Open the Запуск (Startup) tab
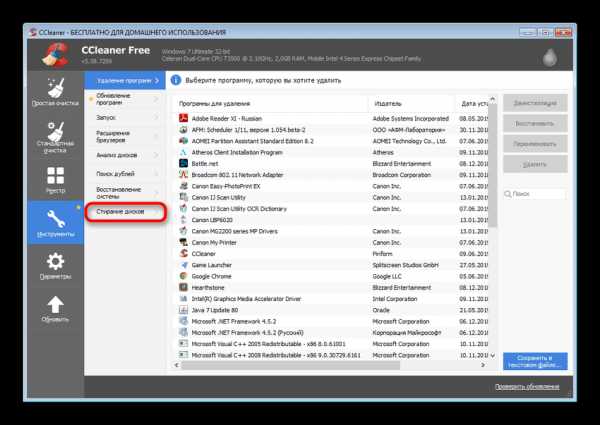Image resolution: width=600 pixels, height=425 pixels. click(125, 118)
